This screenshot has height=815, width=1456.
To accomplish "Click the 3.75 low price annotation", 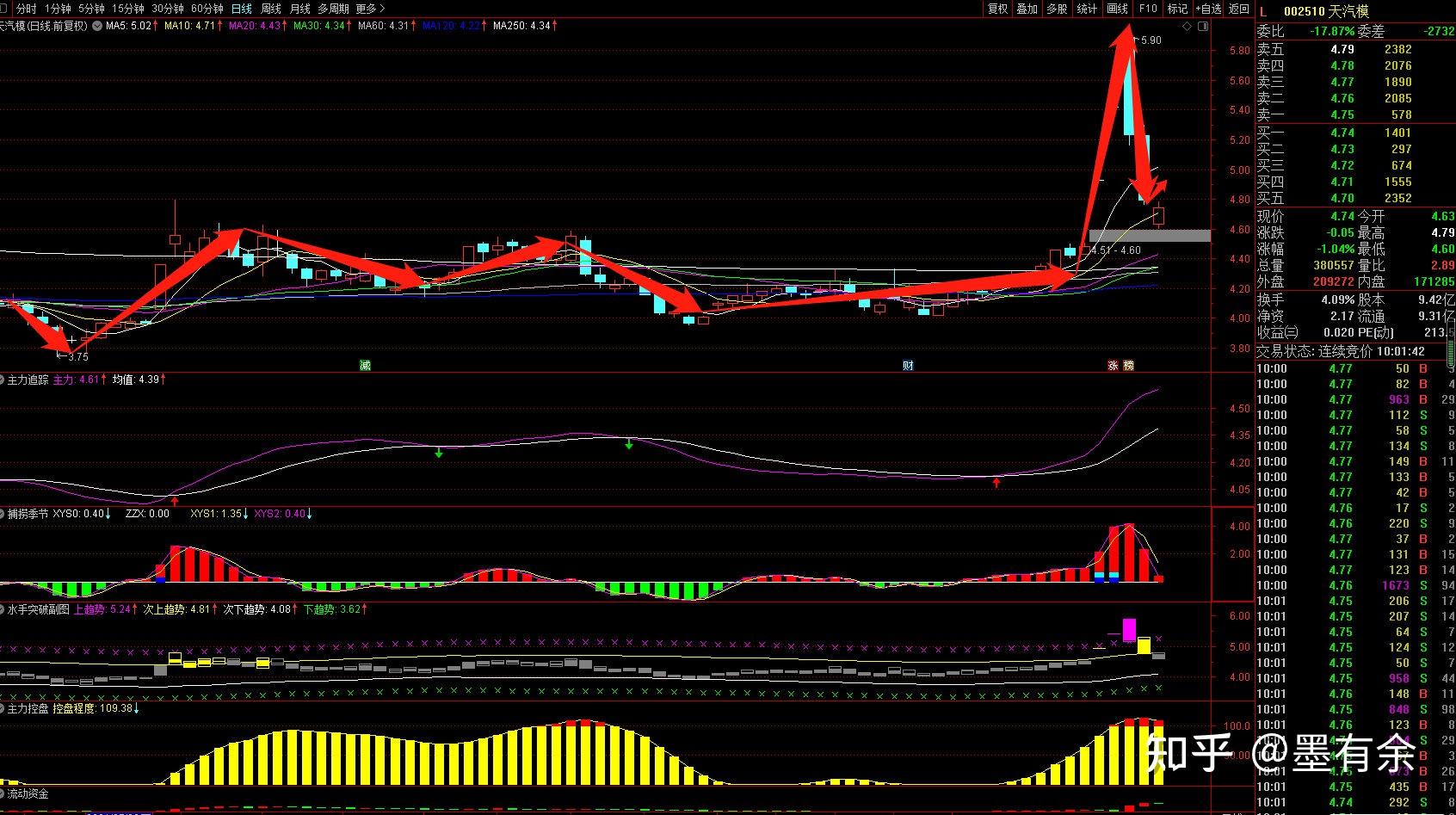I will pos(77,356).
